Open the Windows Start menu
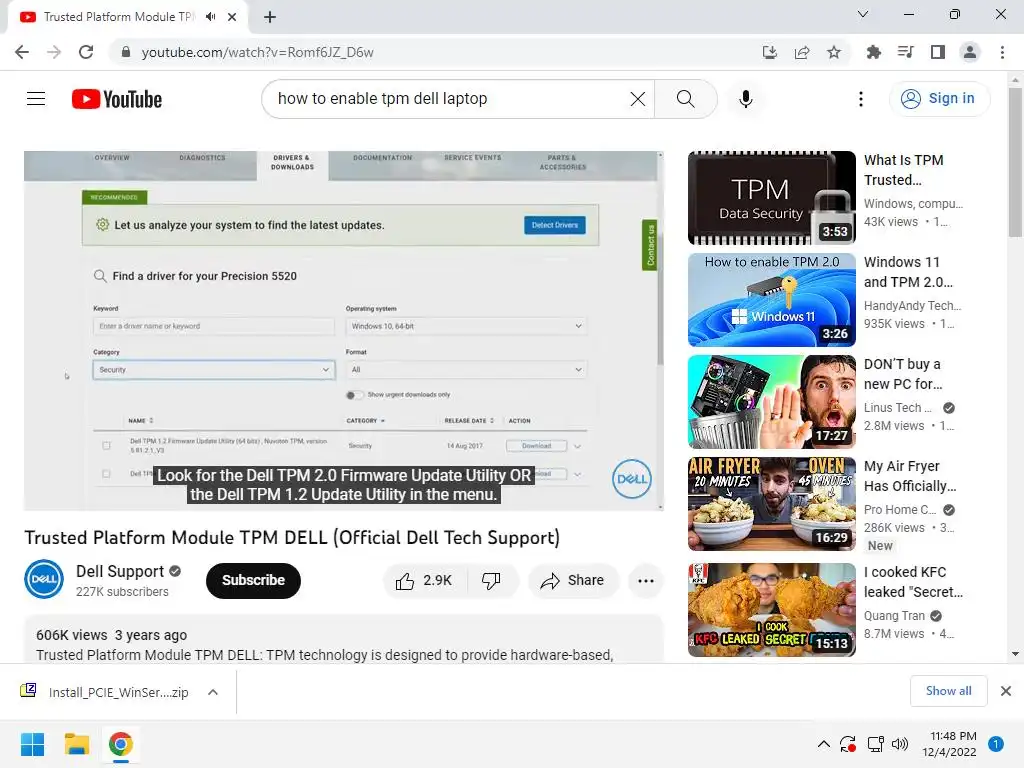 click(33, 744)
